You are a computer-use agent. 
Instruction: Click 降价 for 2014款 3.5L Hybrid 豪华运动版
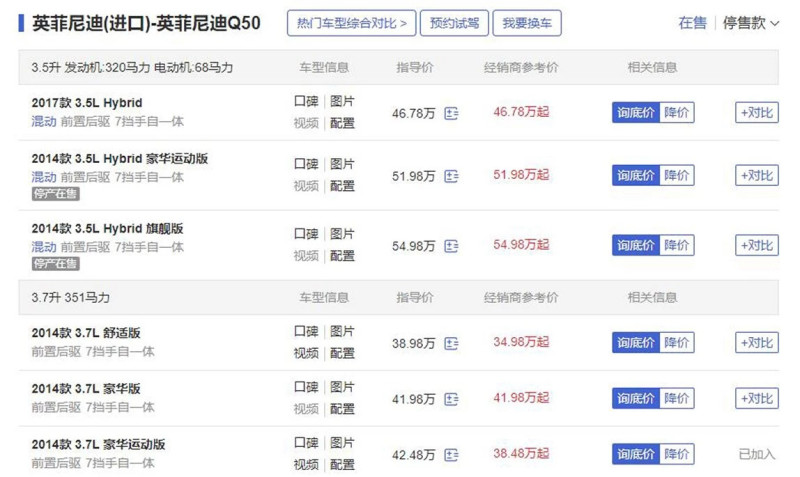(x=677, y=175)
